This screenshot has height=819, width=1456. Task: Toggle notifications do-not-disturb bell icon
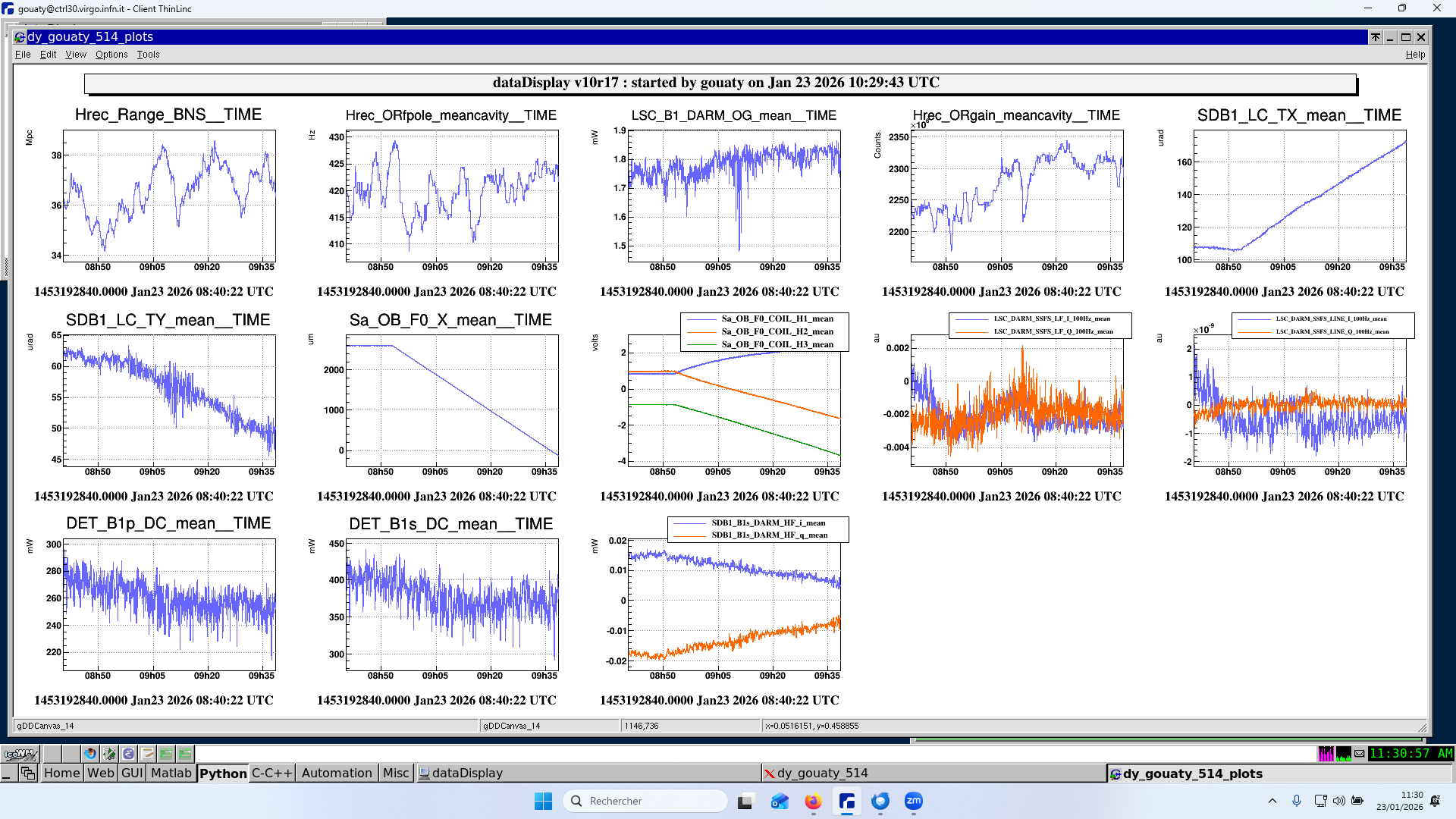(1435, 801)
